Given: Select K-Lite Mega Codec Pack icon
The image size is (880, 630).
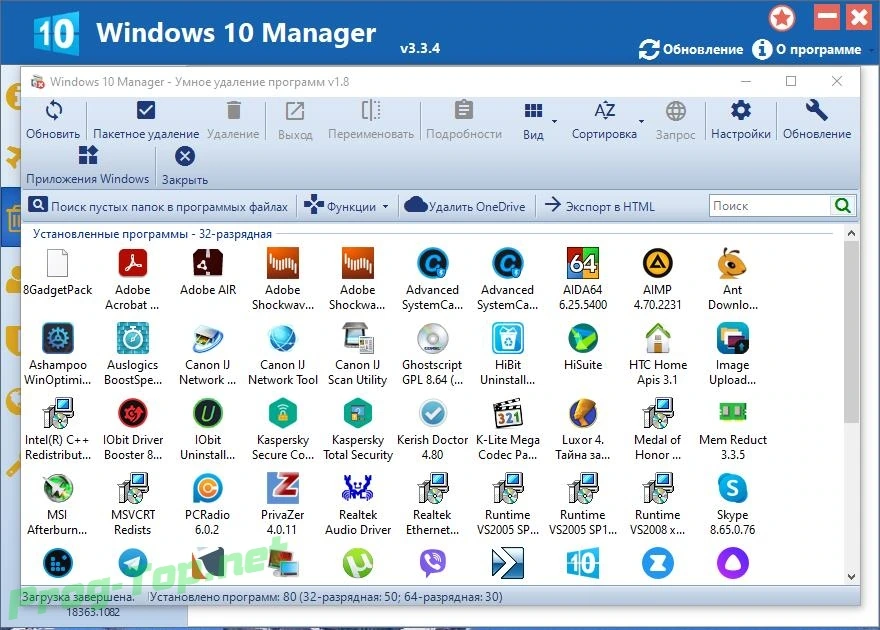Looking at the screenshot, I should tap(507, 413).
